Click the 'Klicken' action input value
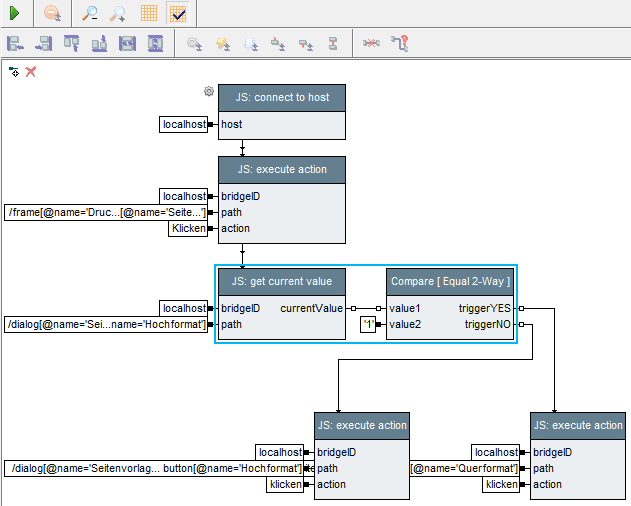The image size is (631, 506). tap(188, 229)
